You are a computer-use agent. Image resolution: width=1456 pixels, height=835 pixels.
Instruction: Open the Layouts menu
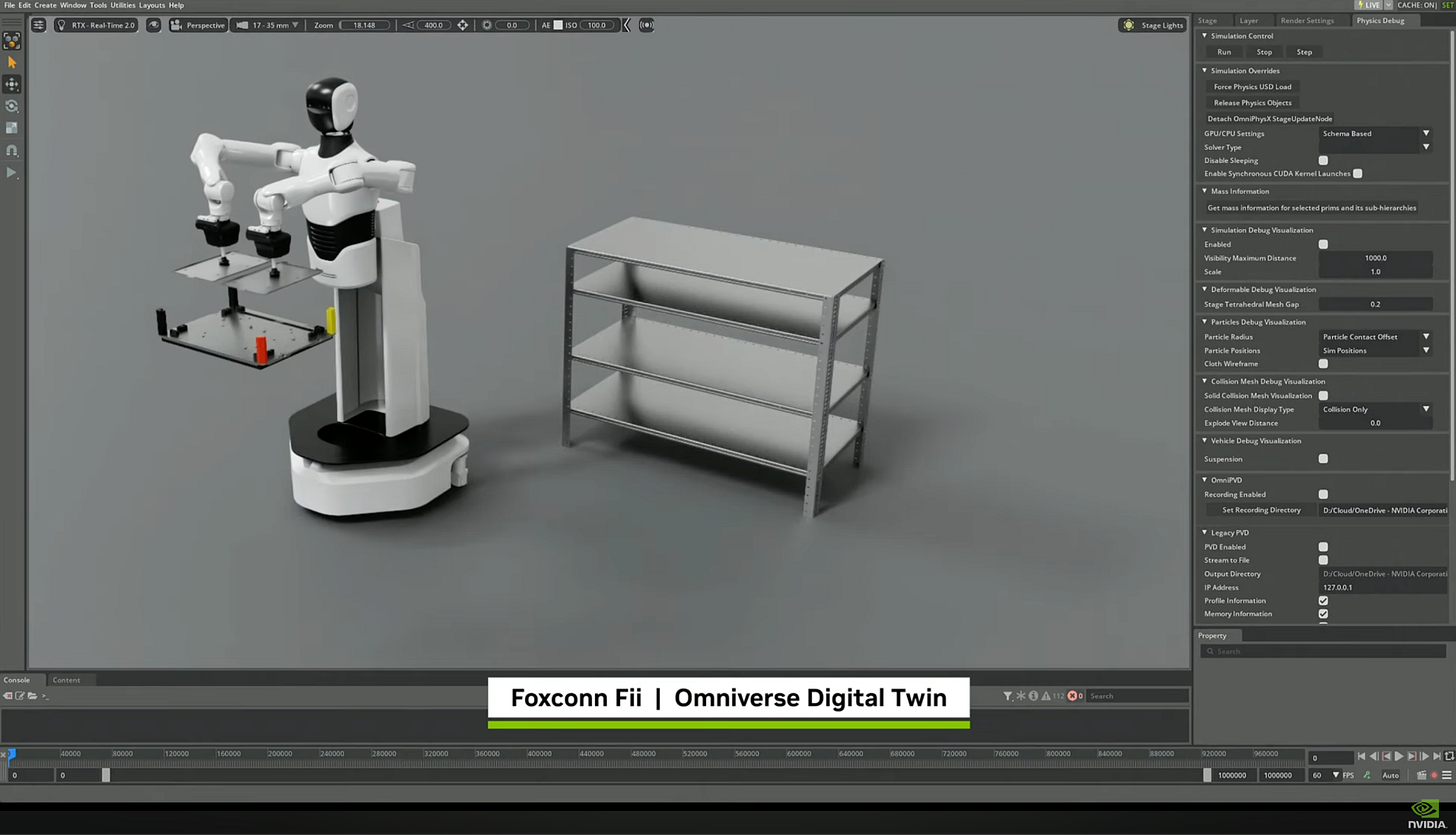click(152, 5)
